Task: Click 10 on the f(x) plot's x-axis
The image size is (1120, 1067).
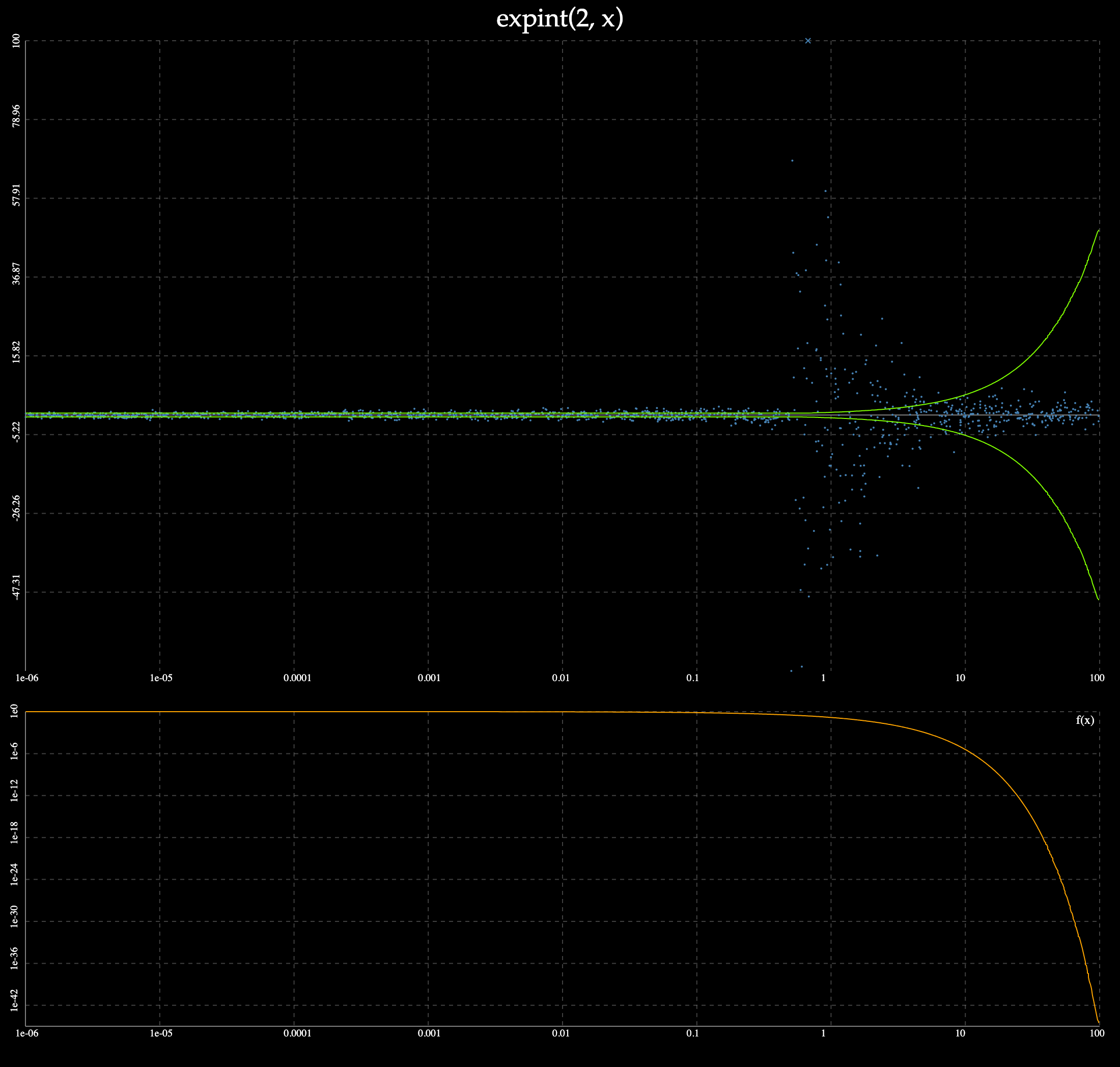Action: click(x=960, y=1033)
